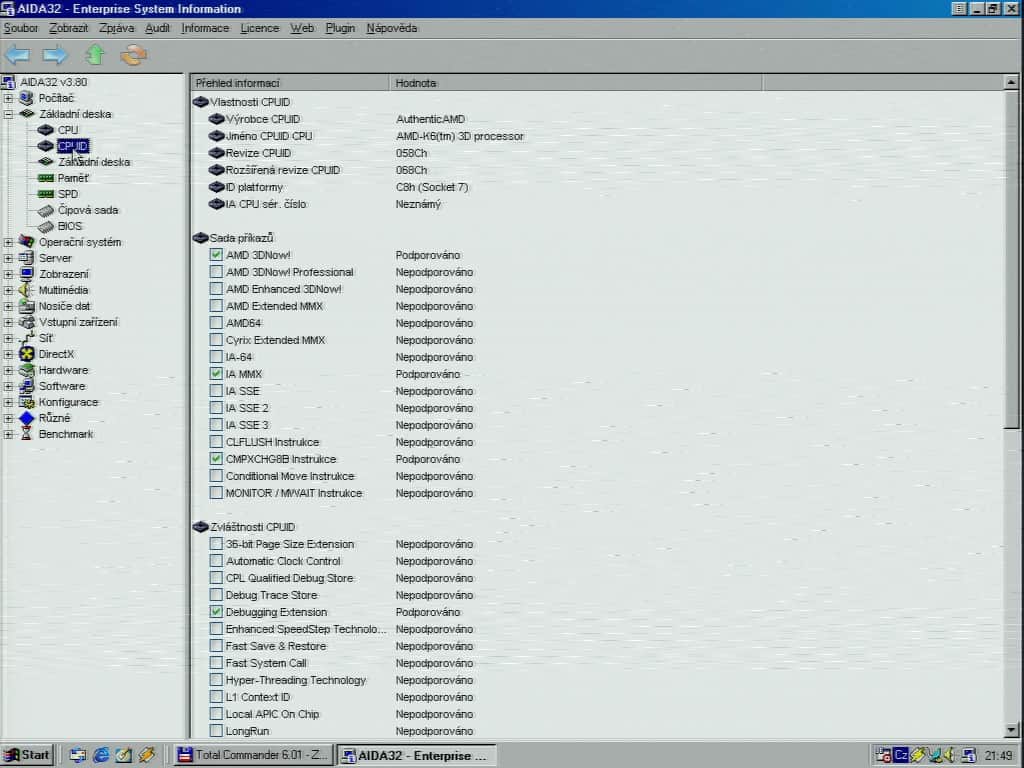Expand the Benchmark tree node
The image size is (1024, 768).
[8, 434]
